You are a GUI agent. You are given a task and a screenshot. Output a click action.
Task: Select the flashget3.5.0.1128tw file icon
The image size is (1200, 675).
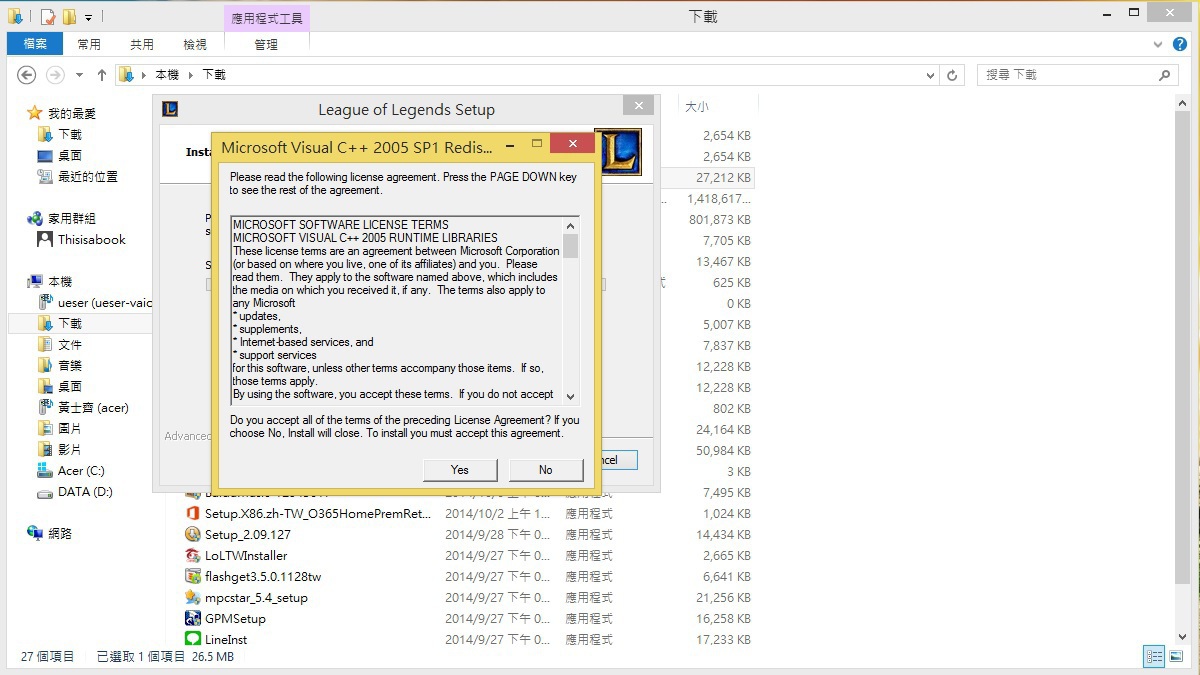(193, 577)
